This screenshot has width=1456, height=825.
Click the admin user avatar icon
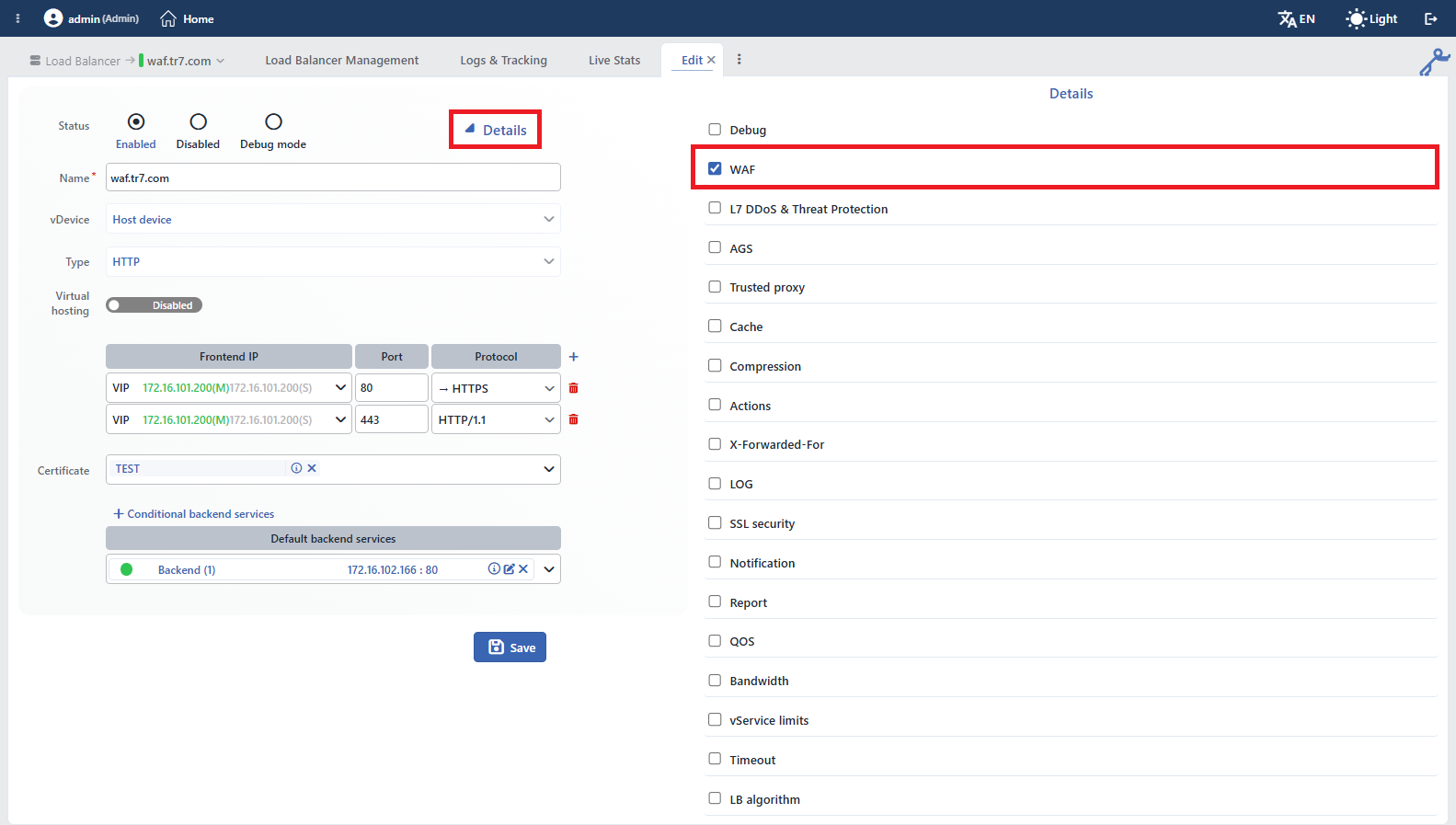click(53, 18)
